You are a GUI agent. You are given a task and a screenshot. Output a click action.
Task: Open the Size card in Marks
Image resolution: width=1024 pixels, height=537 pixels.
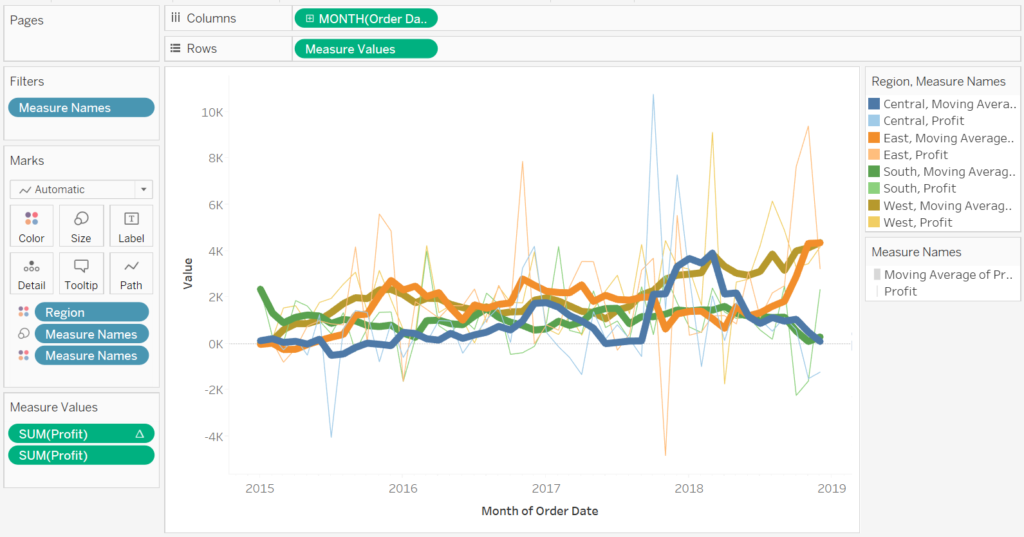click(x=81, y=226)
